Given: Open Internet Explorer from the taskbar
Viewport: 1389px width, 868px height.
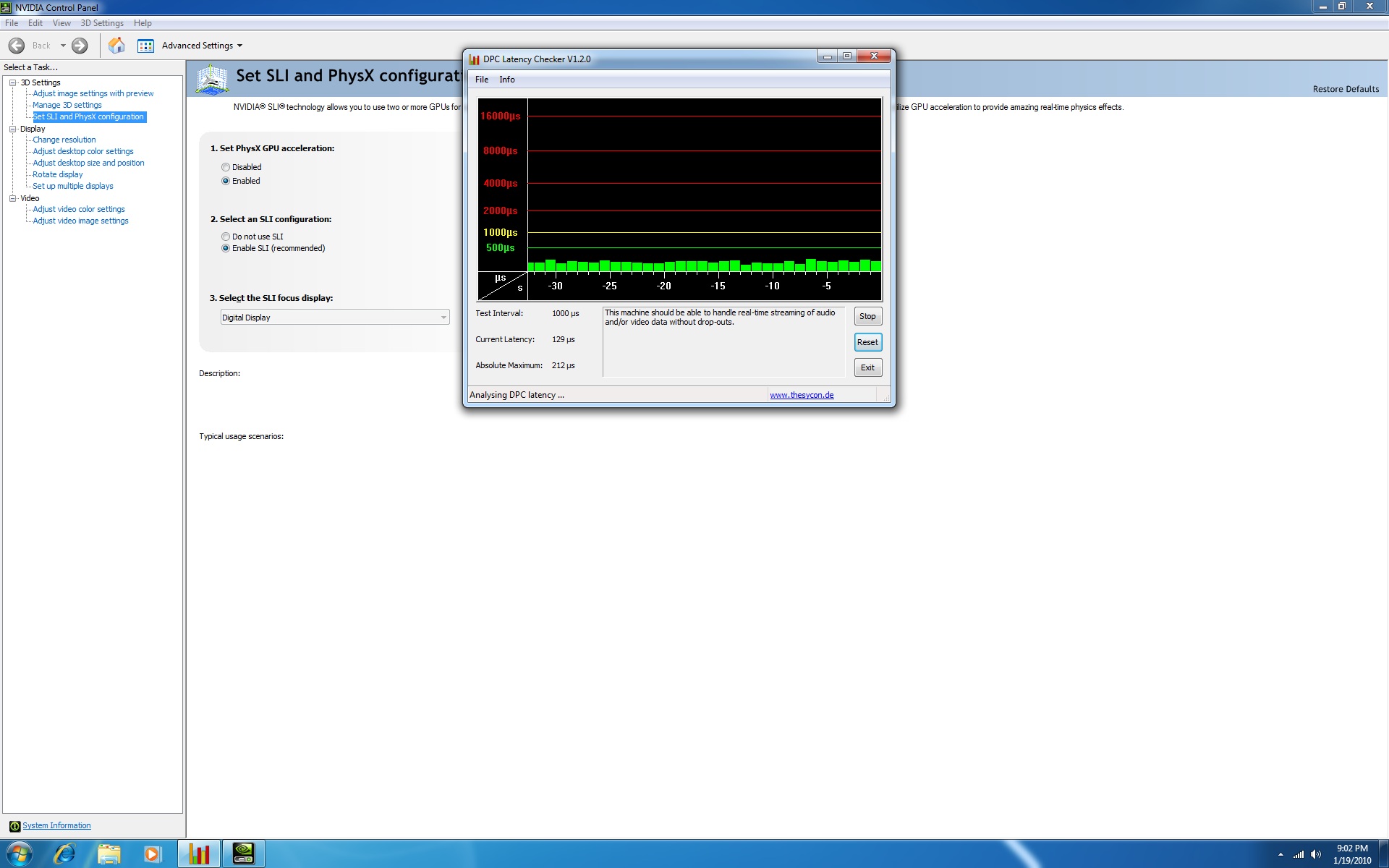Looking at the screenshot, I should point(65,854).
